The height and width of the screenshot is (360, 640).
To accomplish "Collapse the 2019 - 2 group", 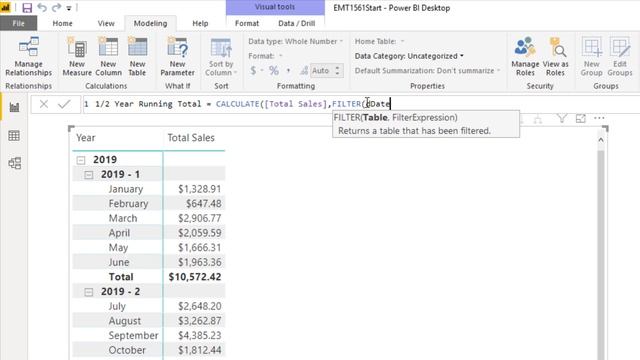I will pos(89,292).
